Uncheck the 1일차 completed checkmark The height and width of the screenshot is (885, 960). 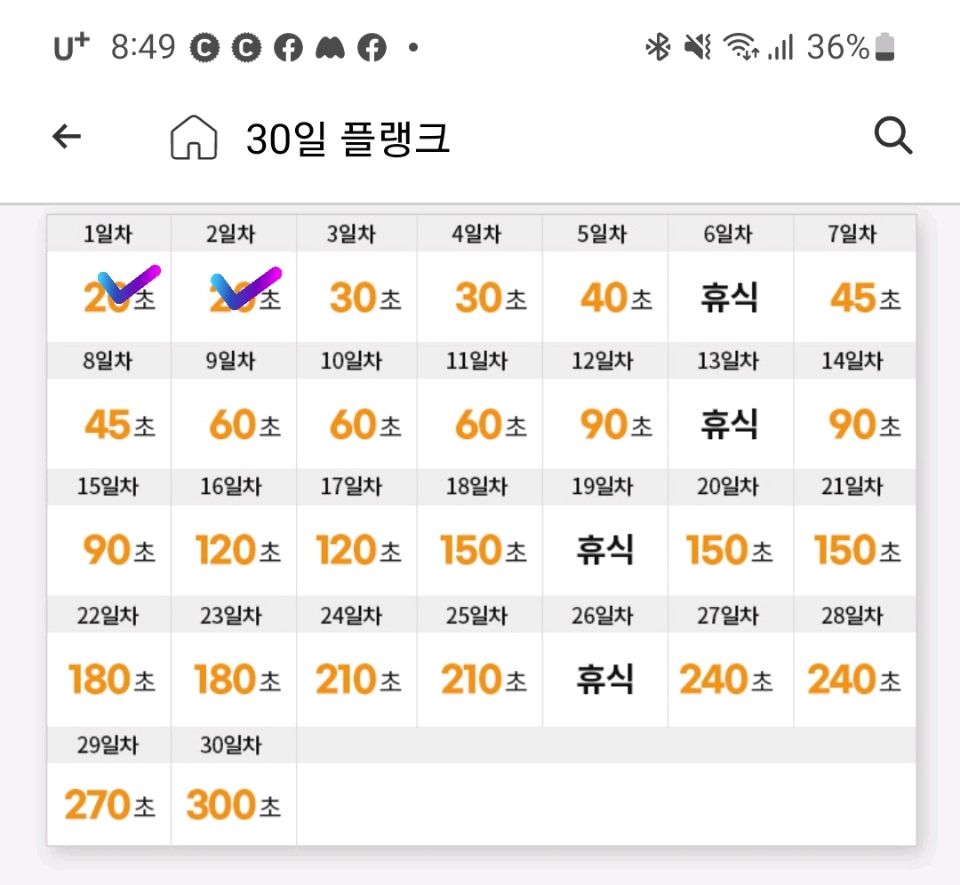pos(129,285)
